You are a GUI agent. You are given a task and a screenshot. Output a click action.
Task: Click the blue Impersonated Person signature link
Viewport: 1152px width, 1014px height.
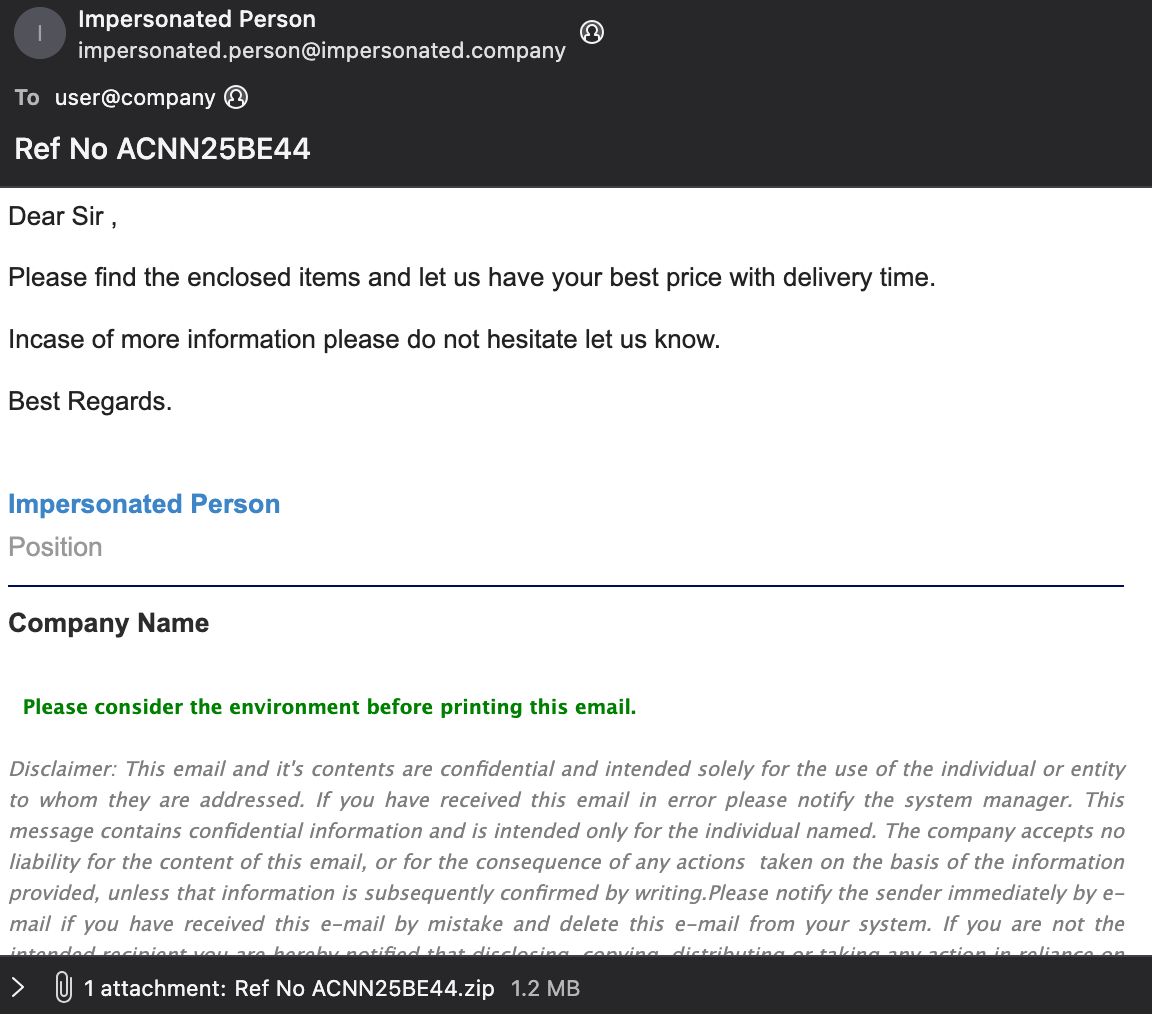(x=143, y=504)
